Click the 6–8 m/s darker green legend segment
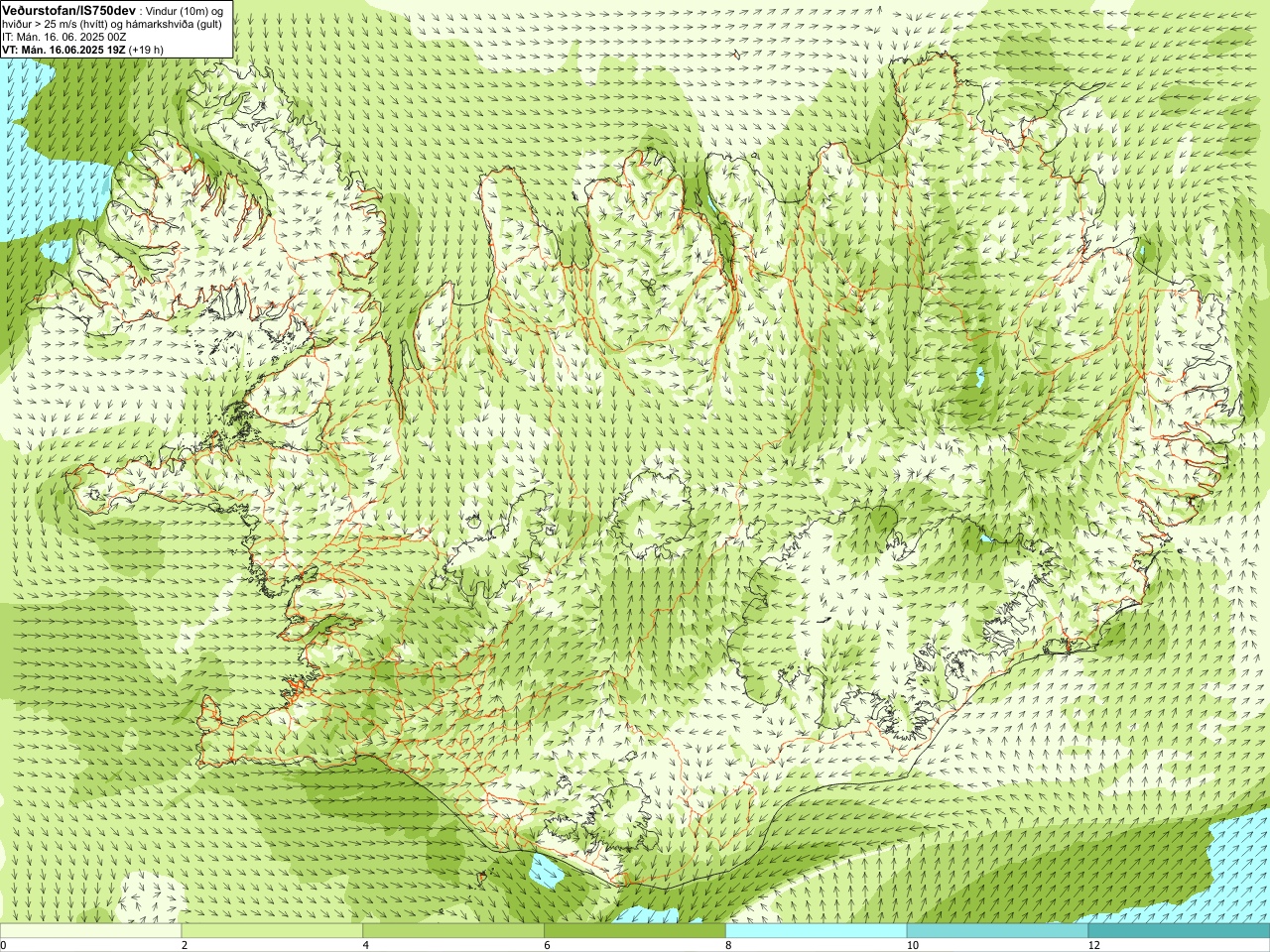The height and width of the screenshot is (952, 1270). tap(635, 931)
